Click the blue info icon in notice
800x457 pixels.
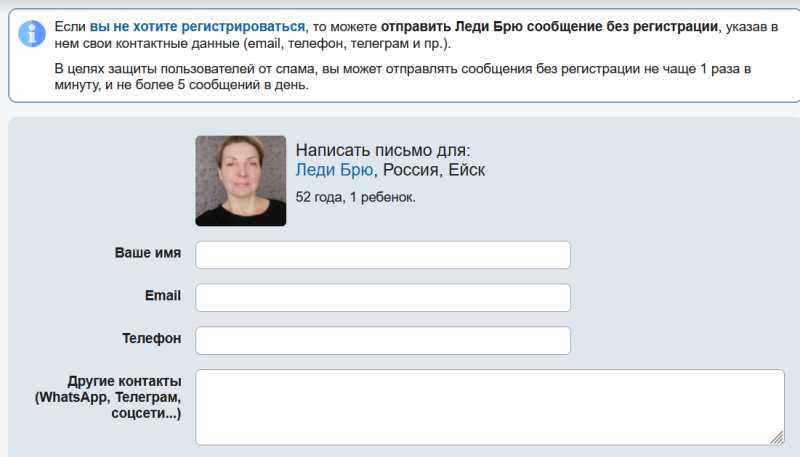(x=31, y=34)
